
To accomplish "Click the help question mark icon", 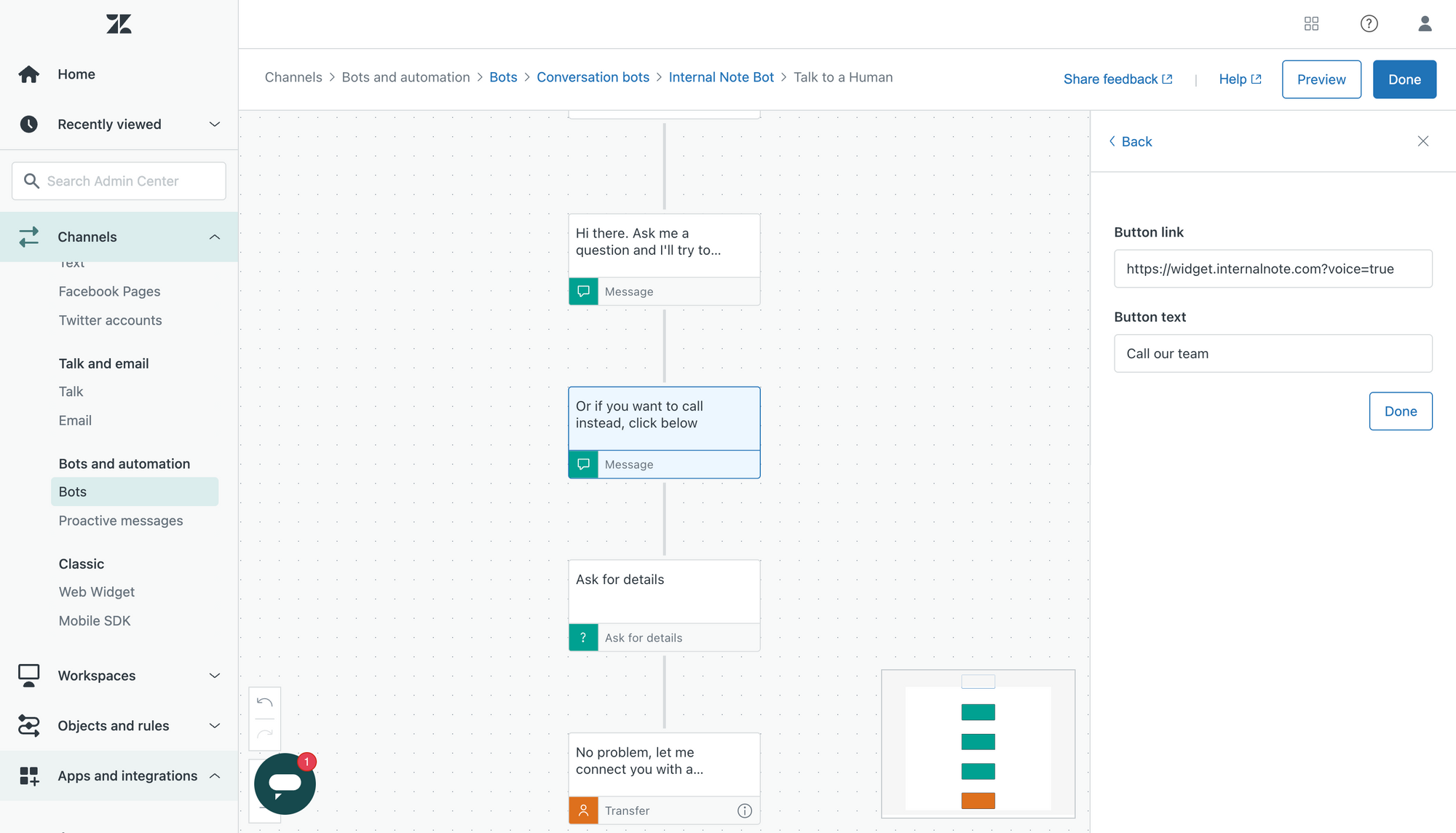I will [x=1369, y=24].
